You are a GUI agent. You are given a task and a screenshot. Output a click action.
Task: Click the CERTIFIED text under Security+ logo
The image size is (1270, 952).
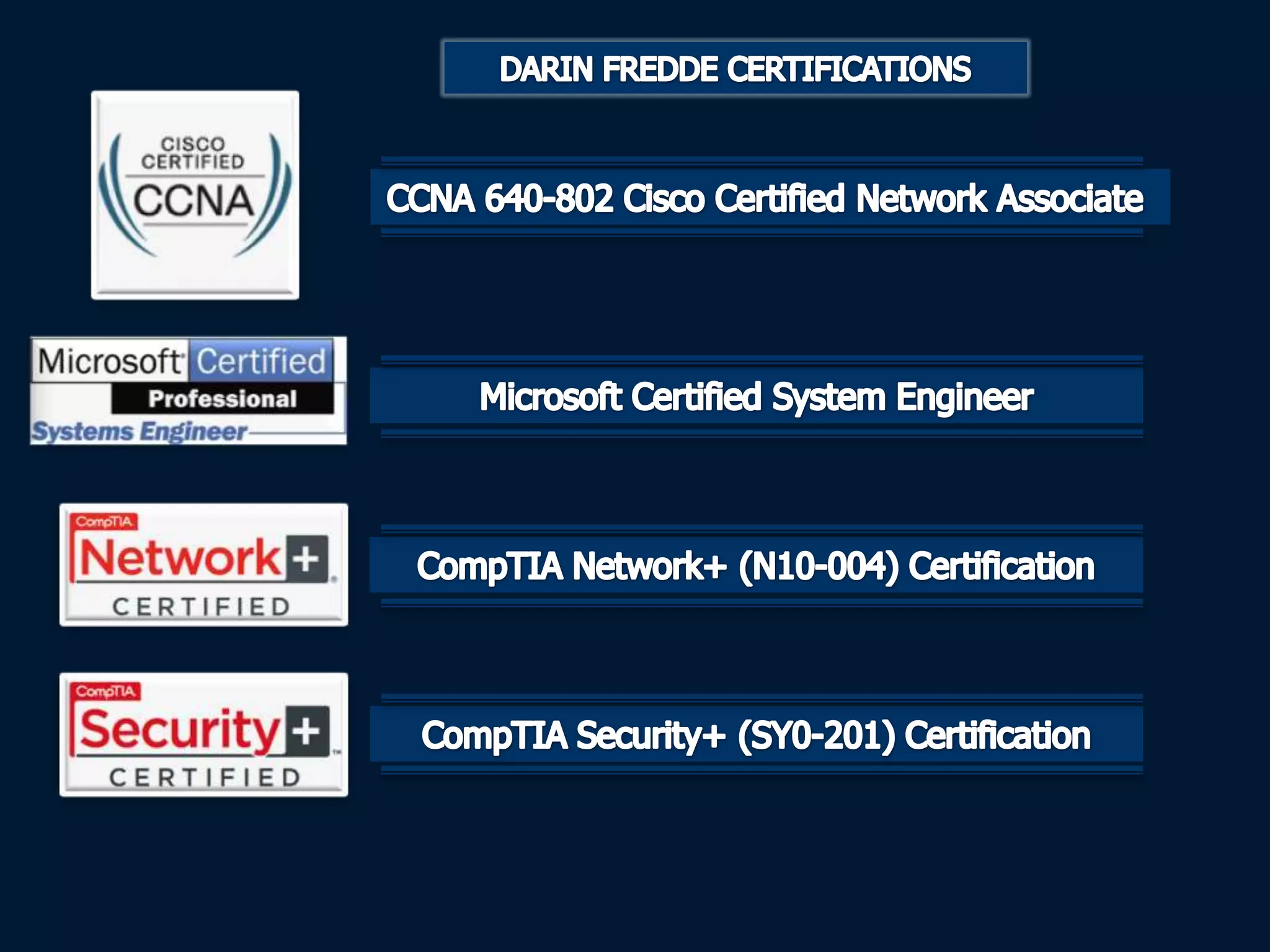(x=205, y=777)
